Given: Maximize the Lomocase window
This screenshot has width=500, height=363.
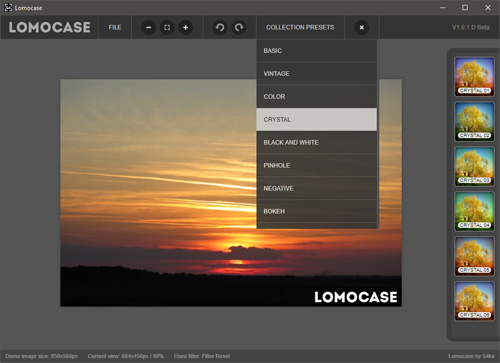Looking at the screenshot, I should pyautogui.click(x=465, y=7).
